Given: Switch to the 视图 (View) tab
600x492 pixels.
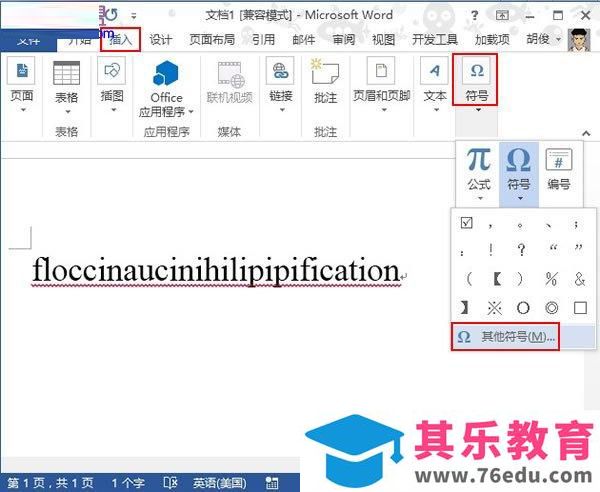Looking at the screenshot, I should tap(383, 39).
